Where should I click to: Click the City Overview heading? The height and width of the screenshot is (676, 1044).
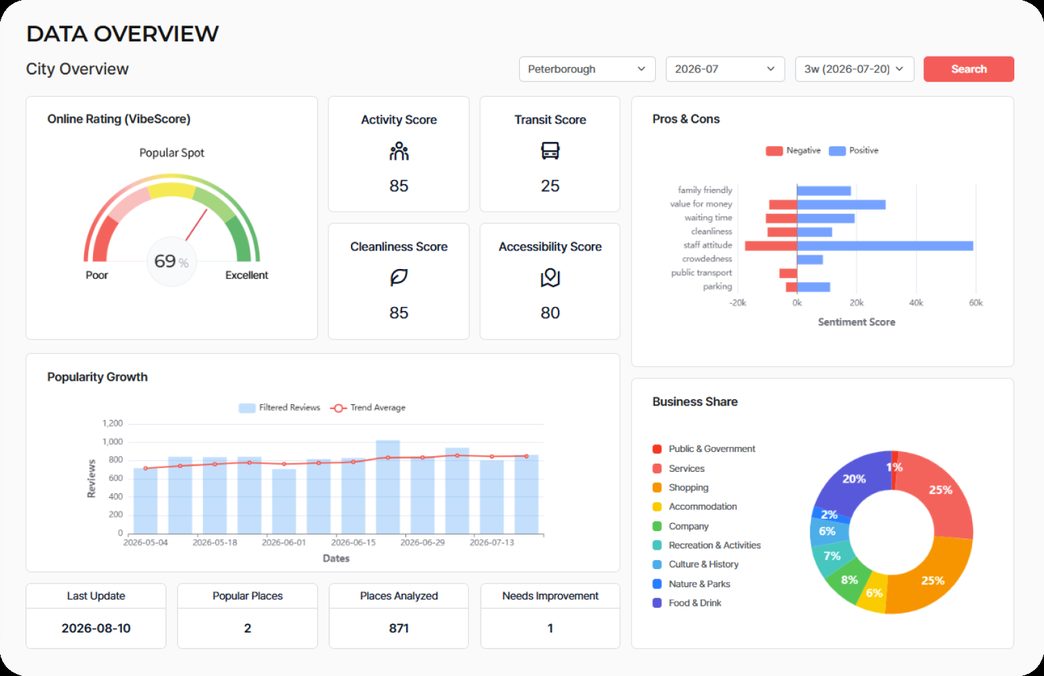(77, 69)
